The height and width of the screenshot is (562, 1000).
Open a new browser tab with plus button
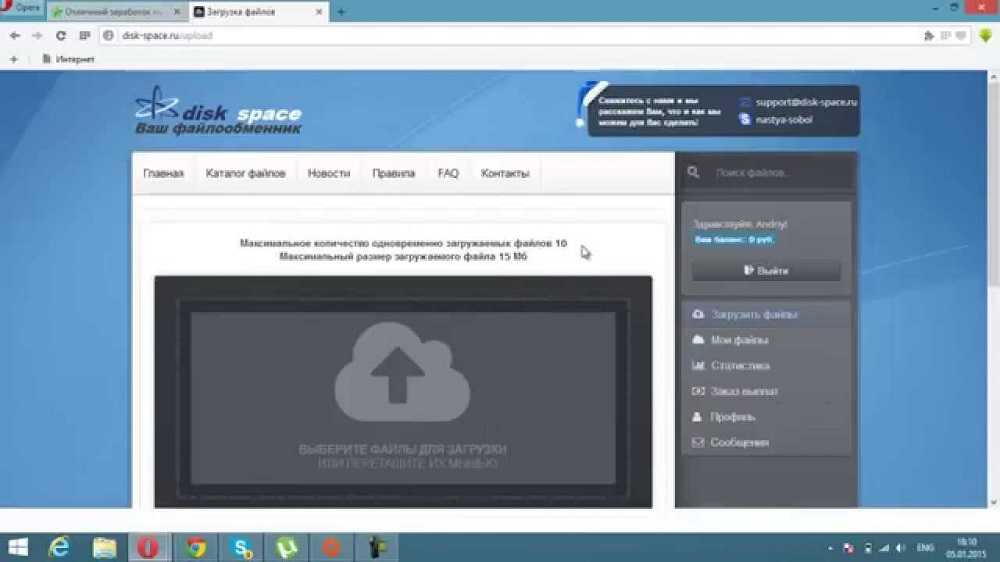[341, 12]
